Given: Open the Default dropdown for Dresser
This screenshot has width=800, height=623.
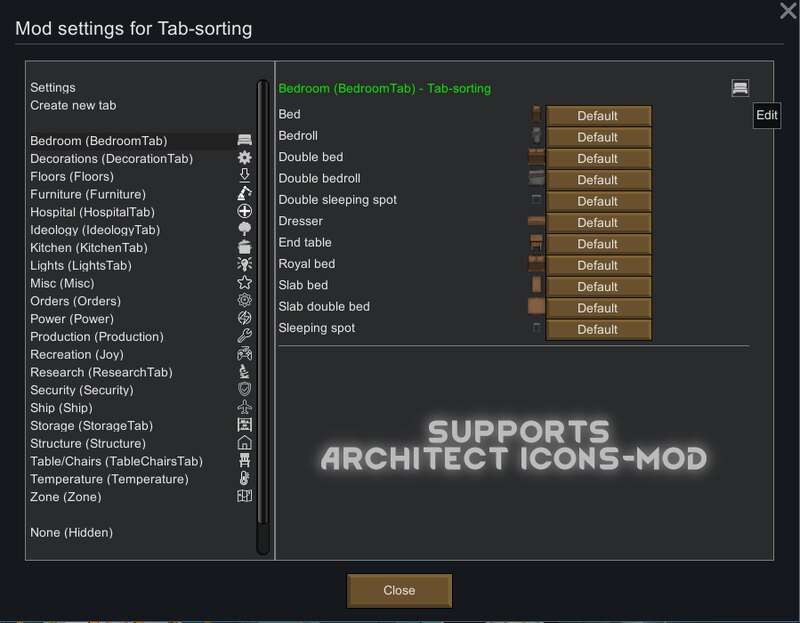Looking at the screenshot, I should [598, 222].
